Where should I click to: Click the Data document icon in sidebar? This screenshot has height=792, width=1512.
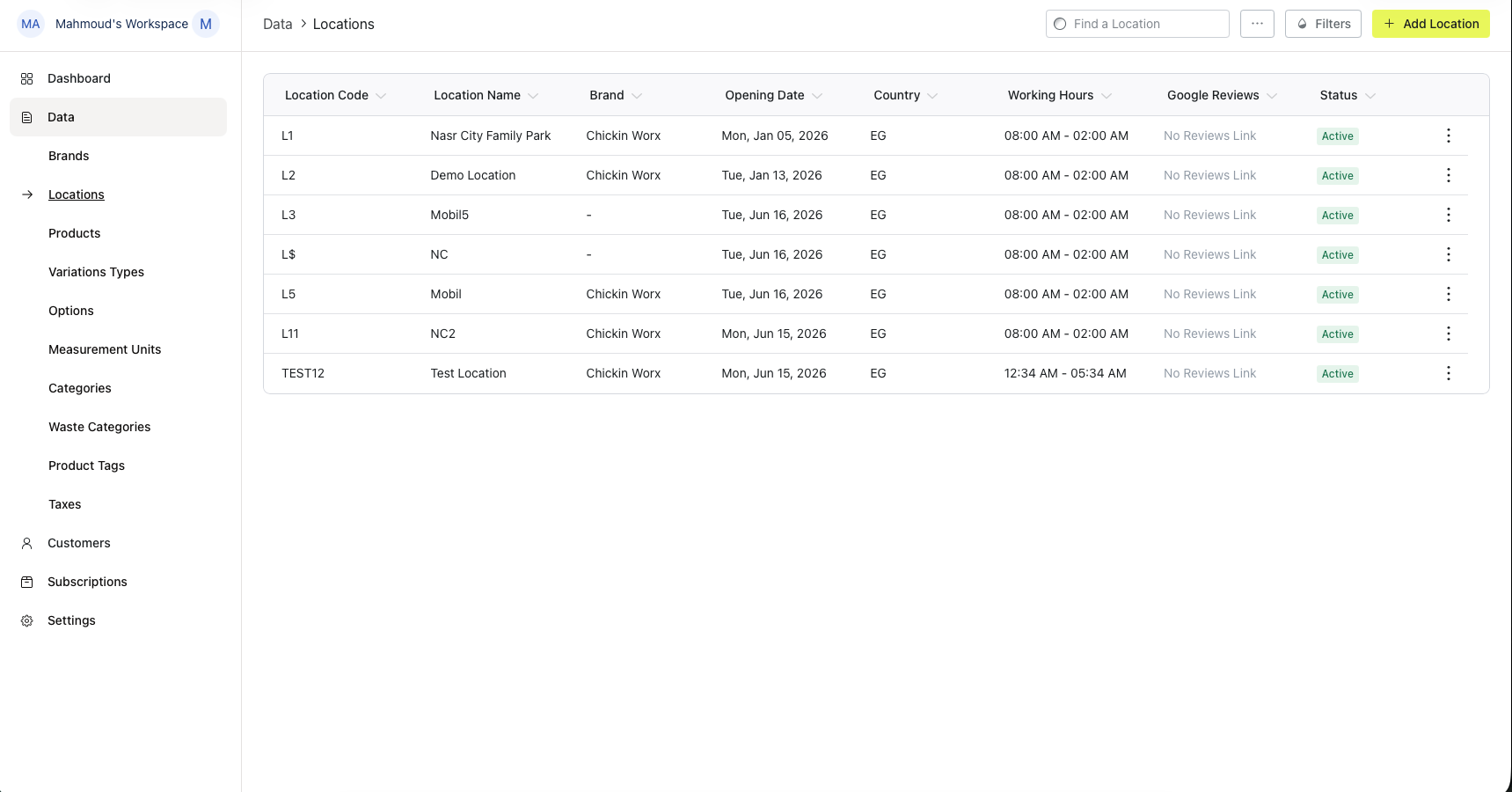tap(27, 117)
